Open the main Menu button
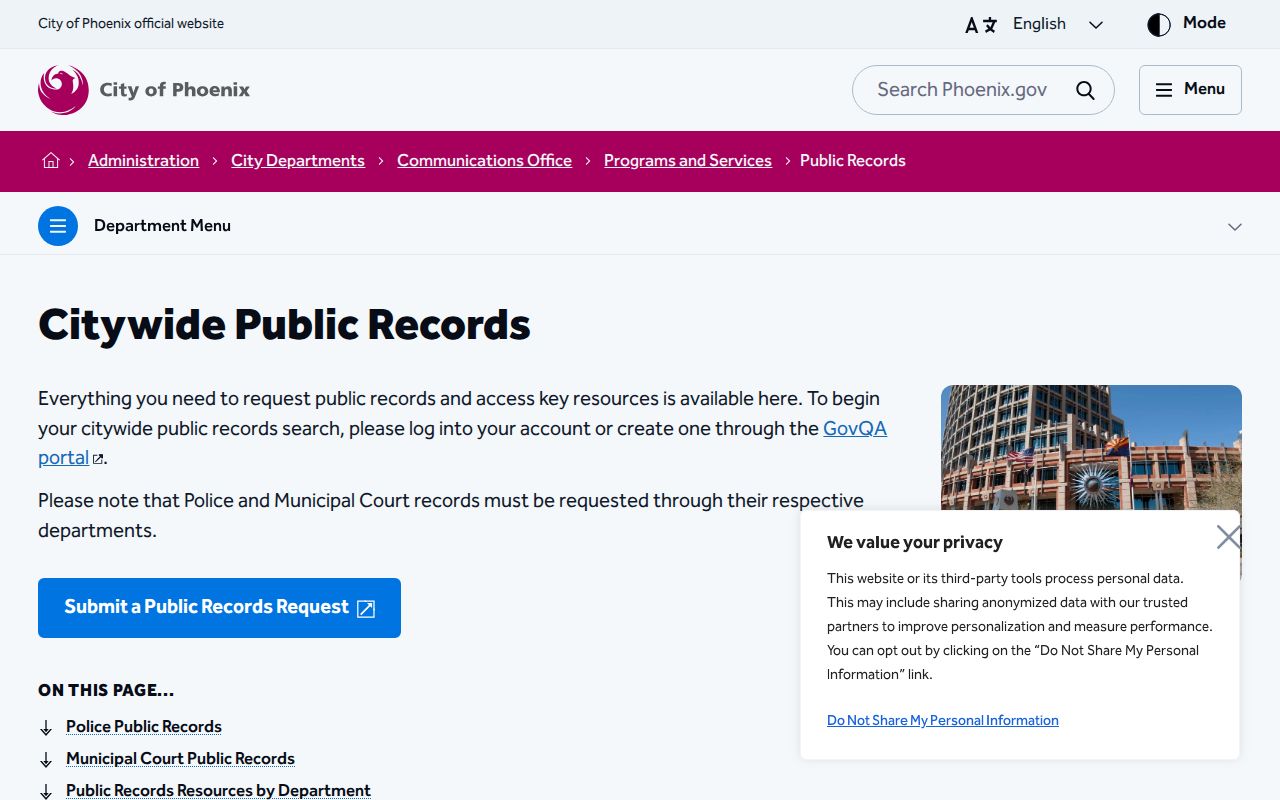Image resolution: width=1280 pixels, height=800 pixels. click(1190, 90)
